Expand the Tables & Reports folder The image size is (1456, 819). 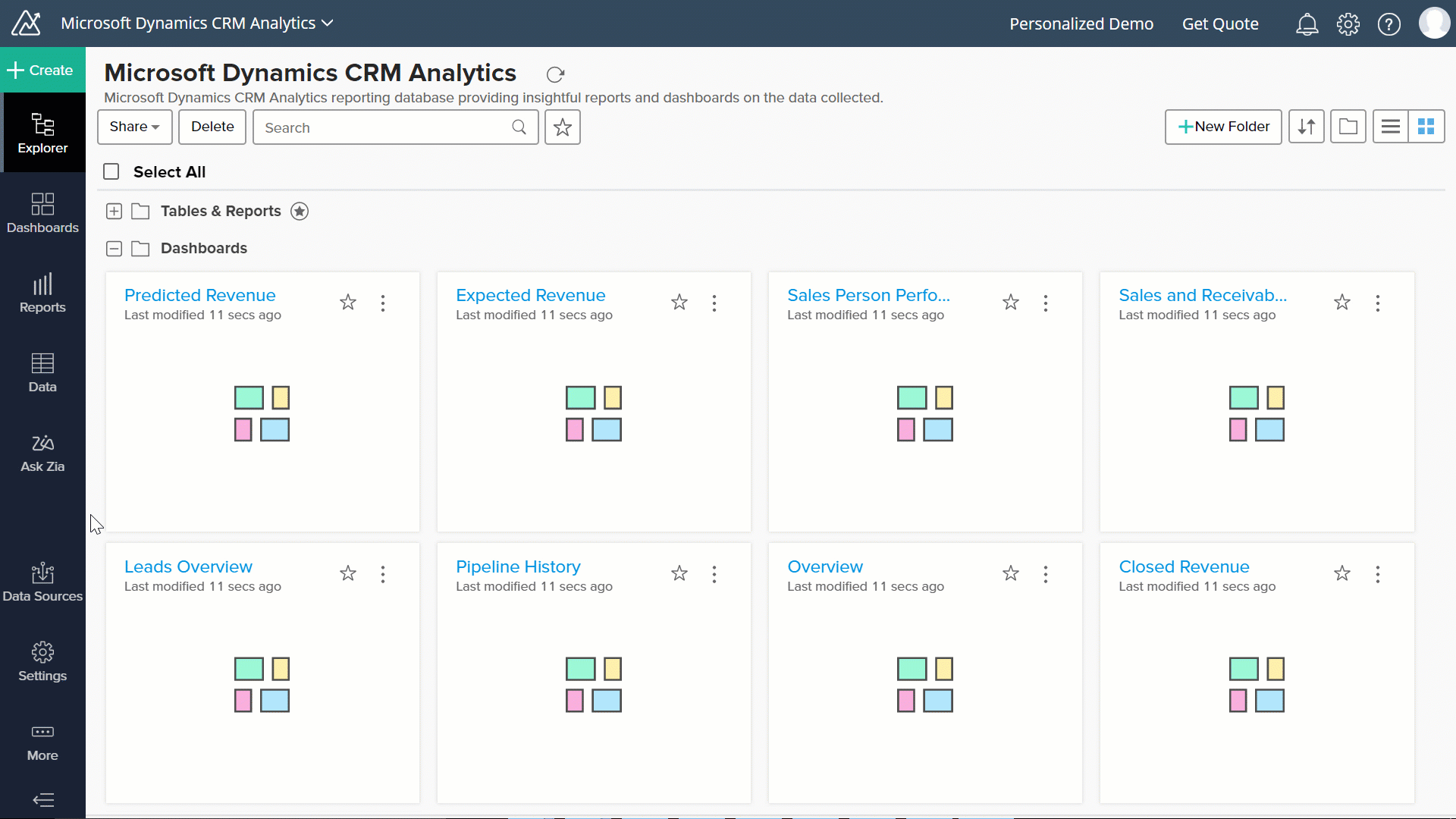click(x=114, y=212)
